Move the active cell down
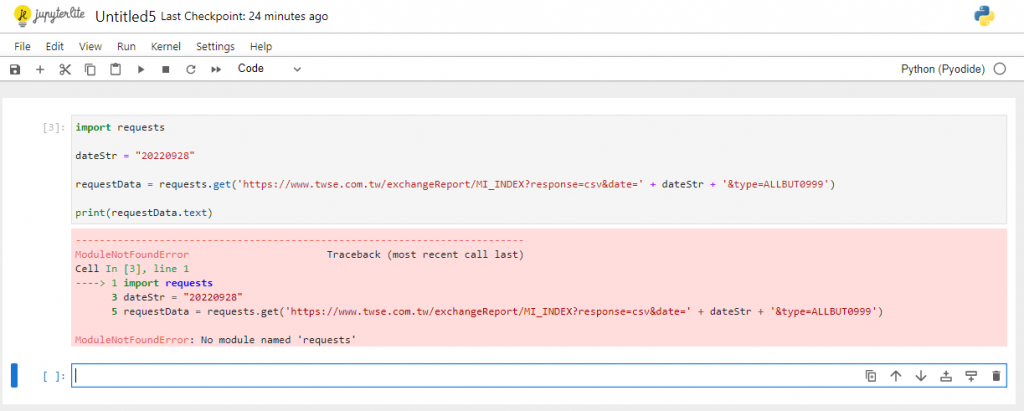The width and height of the screenshot is (1024, 411). (x=921, y=376)
